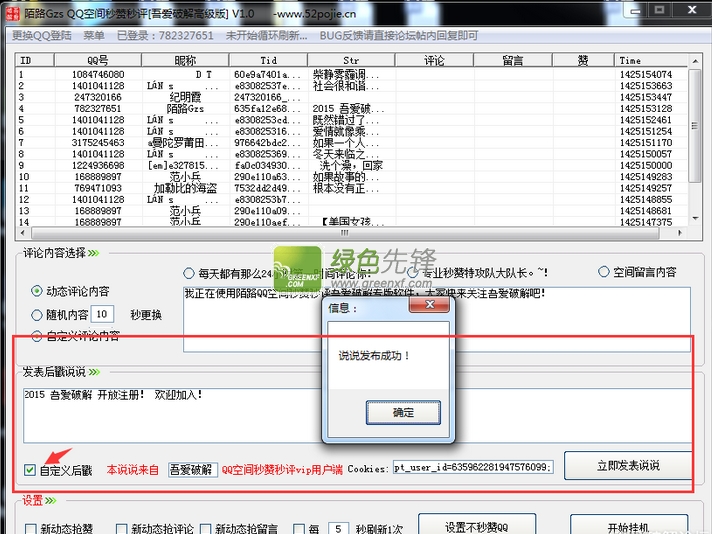712x534 pixels.
Task: Click Time value 1425149283
Action: 646,177
